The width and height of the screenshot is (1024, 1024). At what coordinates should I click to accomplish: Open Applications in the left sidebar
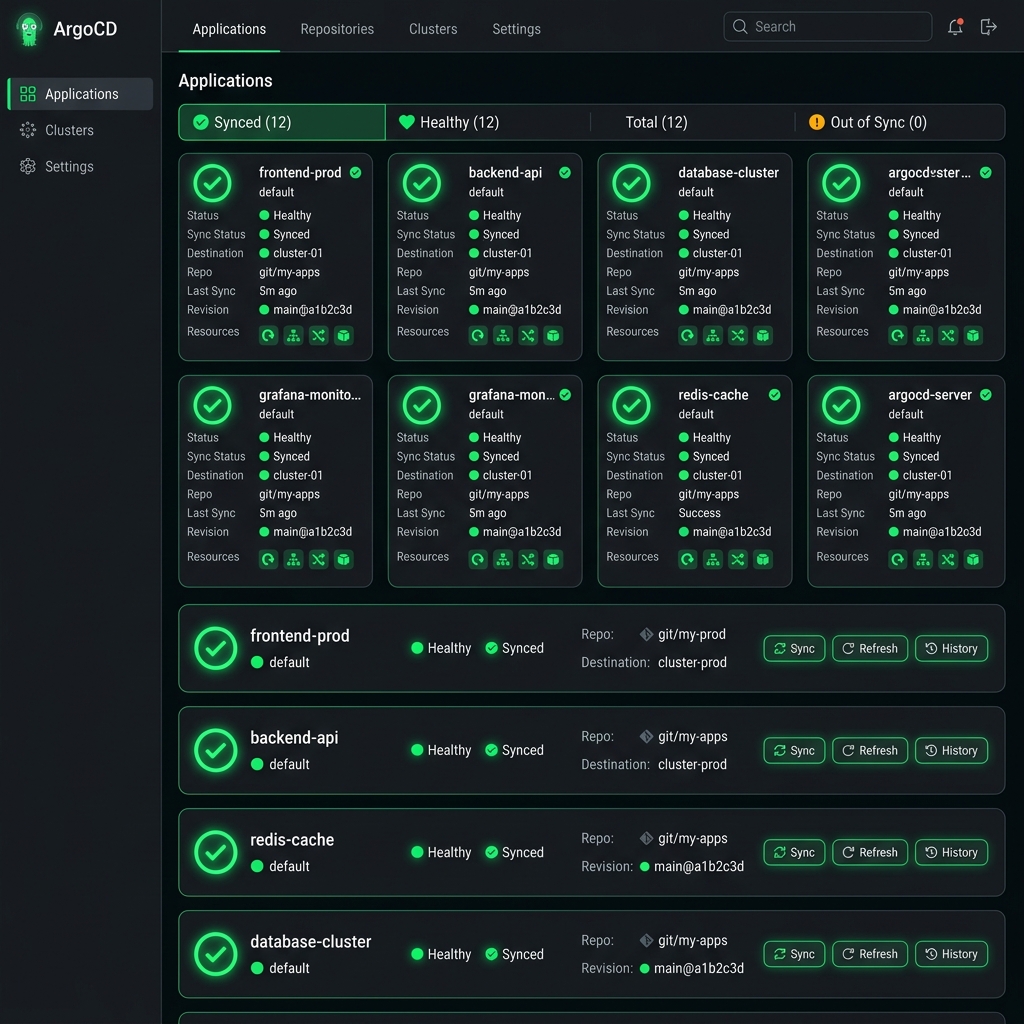pyautogui.click(x=80, y=94)
